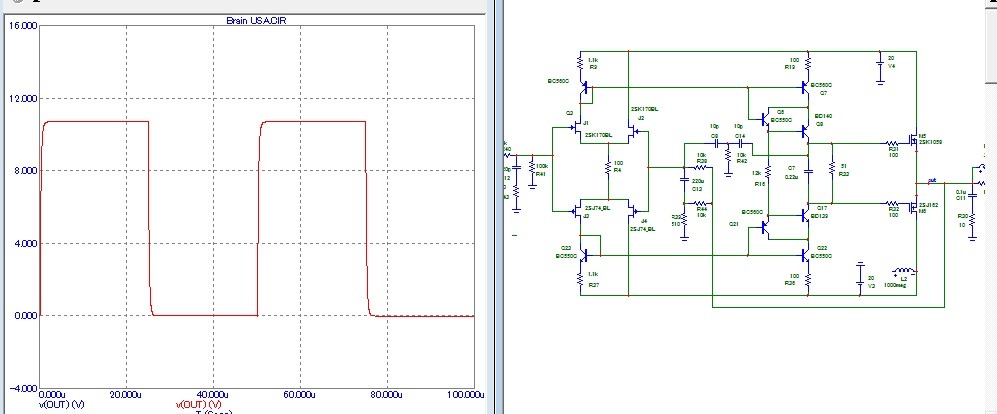Select capacitor C7 (0.22u)
Viewport: 997px width, 414px height.
[808, 171]
